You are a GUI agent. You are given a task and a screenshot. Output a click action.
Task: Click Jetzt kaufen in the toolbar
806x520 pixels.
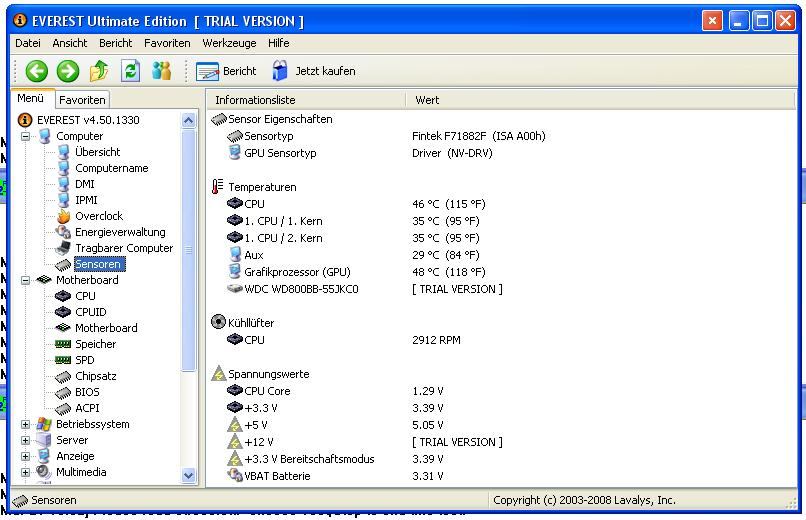[x=314, y=71]
